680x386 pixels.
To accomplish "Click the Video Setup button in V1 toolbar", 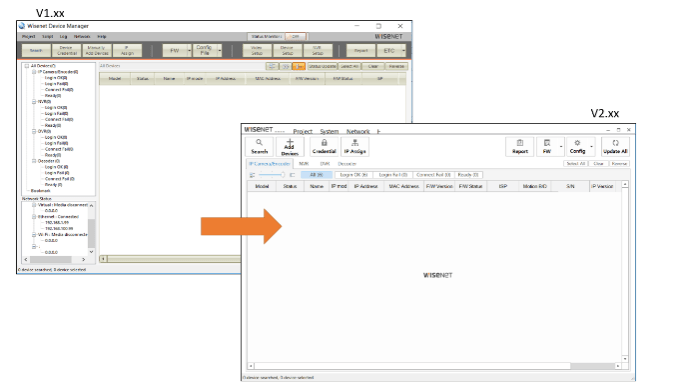I will (257, 51).
